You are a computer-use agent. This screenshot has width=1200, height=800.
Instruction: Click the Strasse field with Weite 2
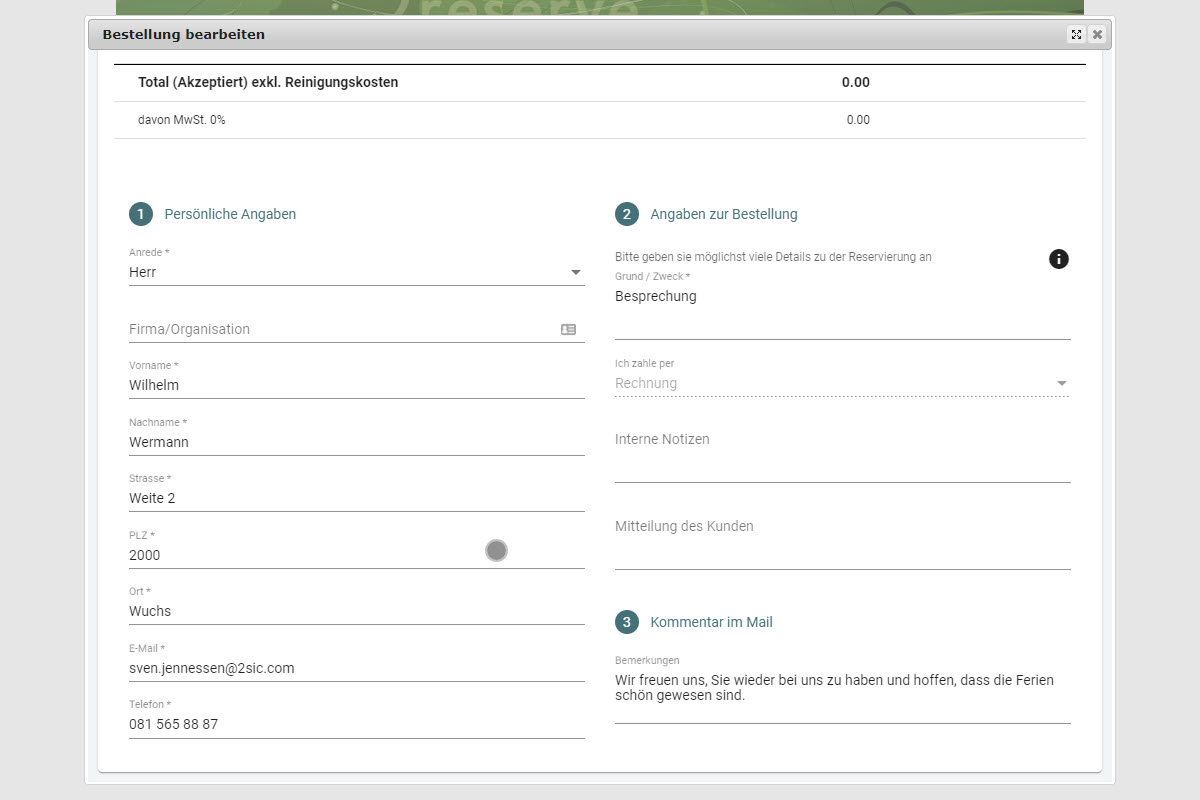[355, 498]
